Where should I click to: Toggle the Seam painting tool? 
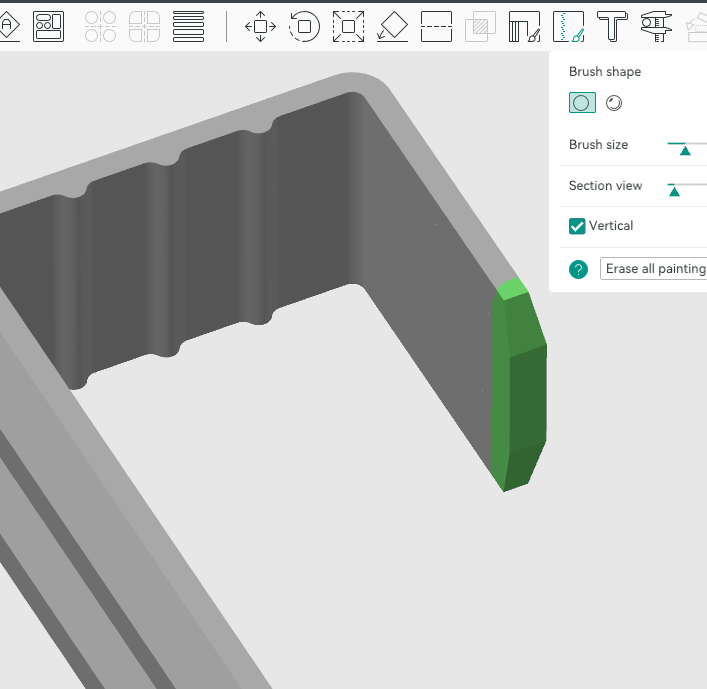point(569,26)
